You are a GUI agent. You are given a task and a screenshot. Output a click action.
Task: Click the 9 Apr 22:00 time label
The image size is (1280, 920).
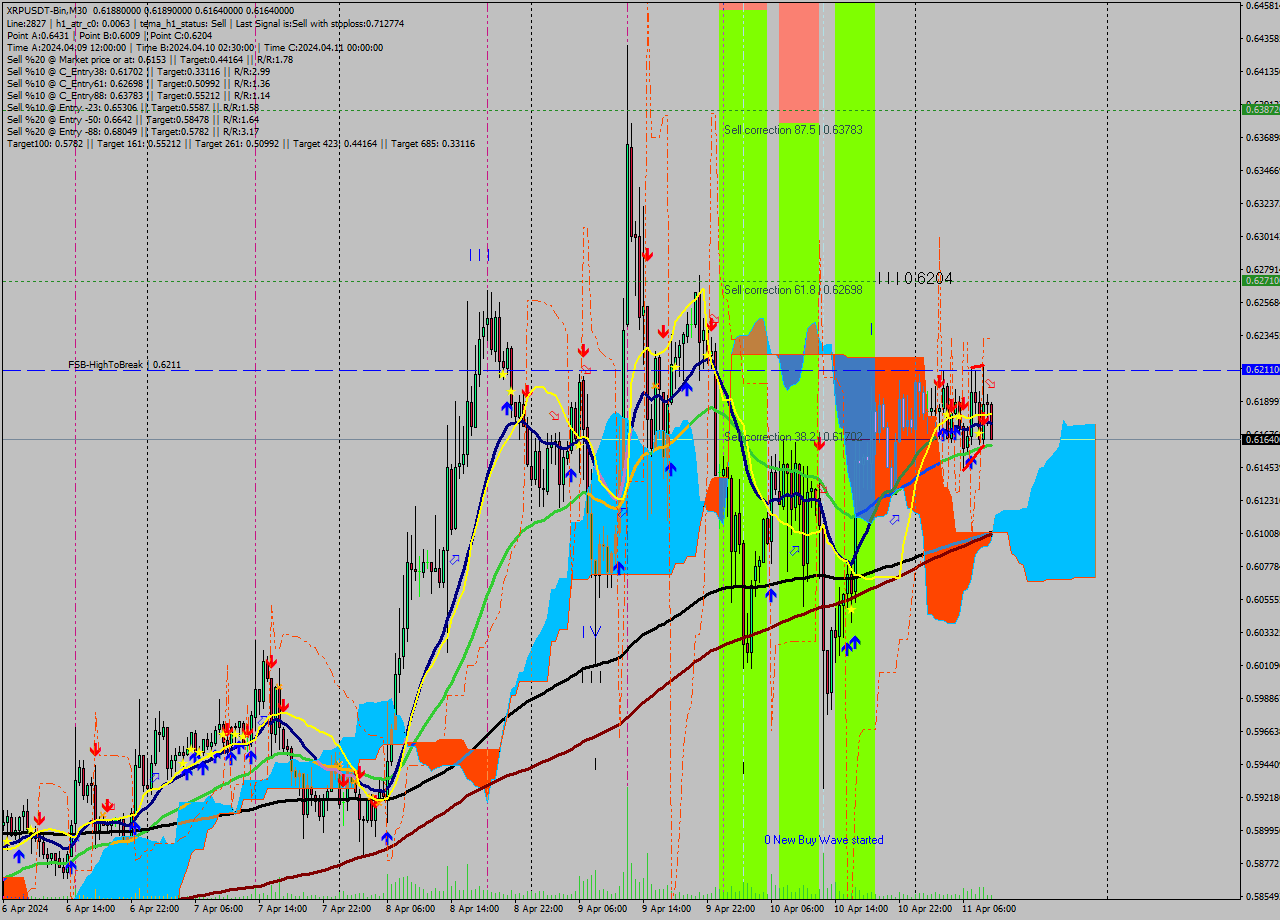coord(729,909)
